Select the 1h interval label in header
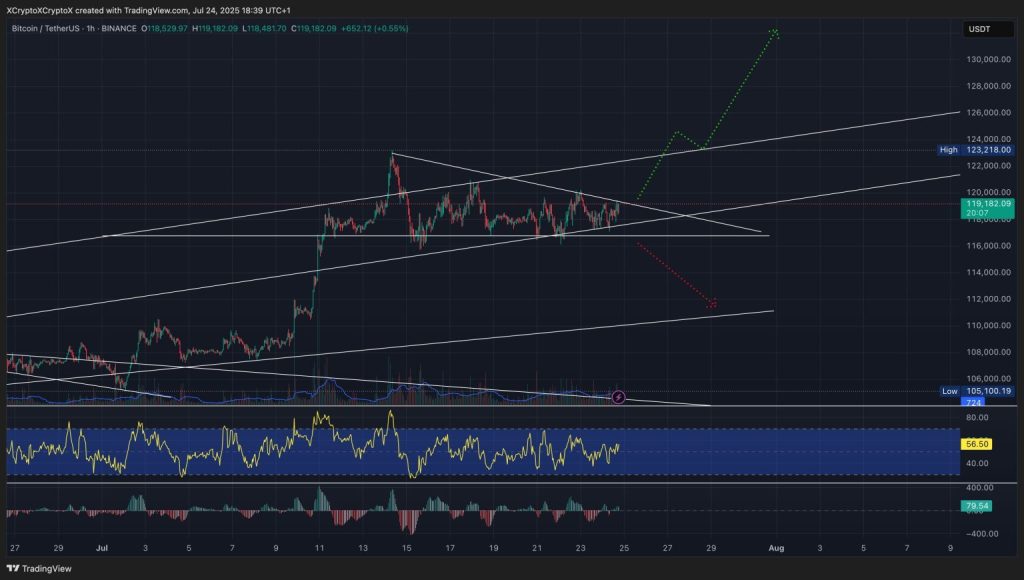 pyautogui.click(x=91, y=29)
